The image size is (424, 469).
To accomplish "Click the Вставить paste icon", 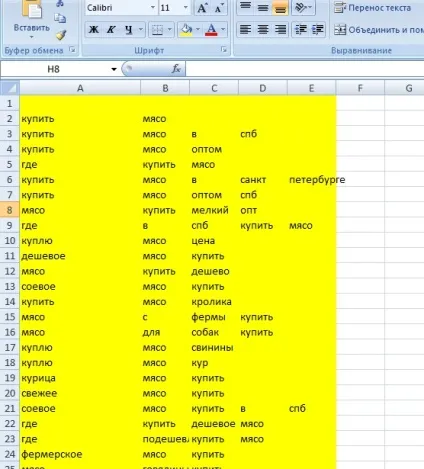I will point(32,9).
